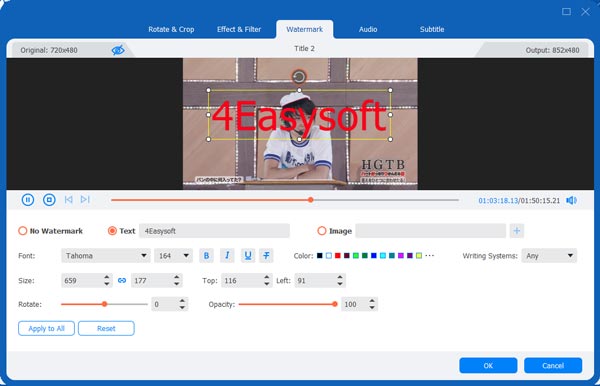Viewport: 600px width, 386px height.
Task: Switch to the Rotate & Crop tab
Action: tap(171, 29)
